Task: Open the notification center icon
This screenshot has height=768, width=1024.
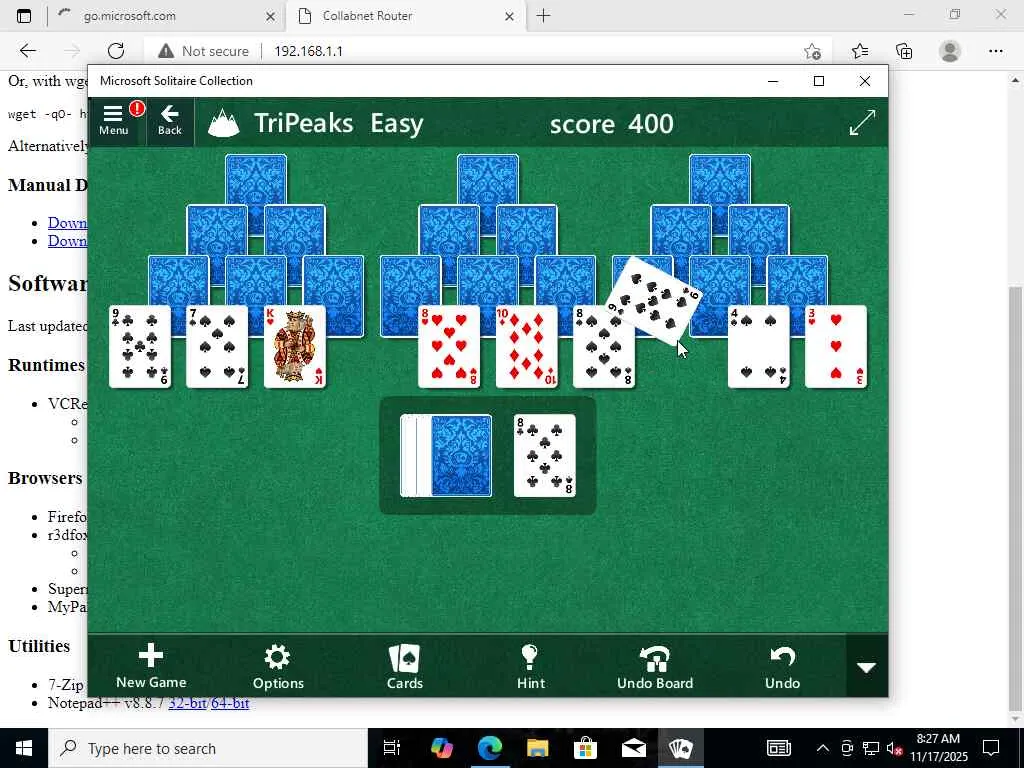Action: coord(991,748)
